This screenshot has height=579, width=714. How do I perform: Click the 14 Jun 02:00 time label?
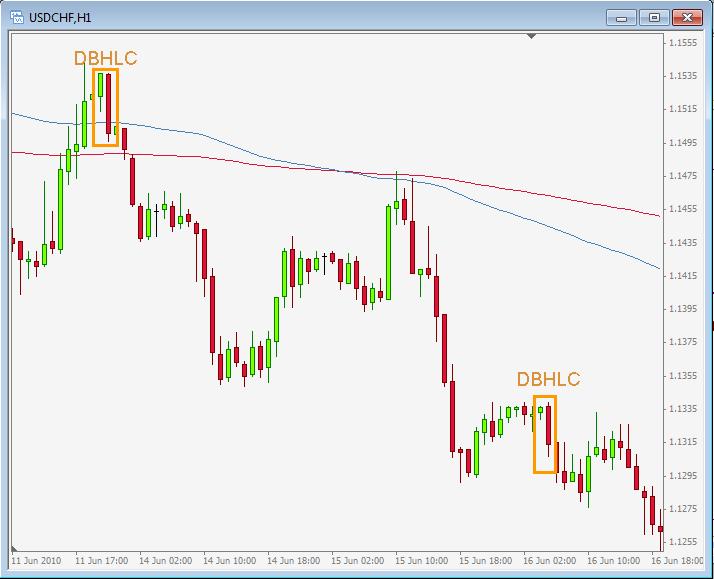coord(165,560)
